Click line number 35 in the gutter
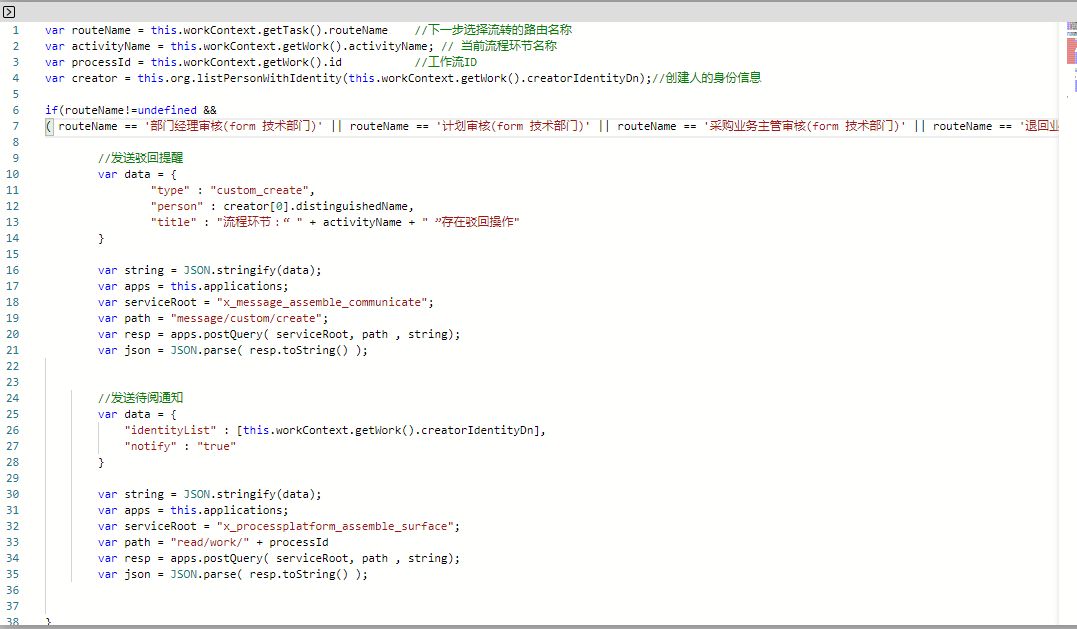1077x629 pixels. point(12,575)
